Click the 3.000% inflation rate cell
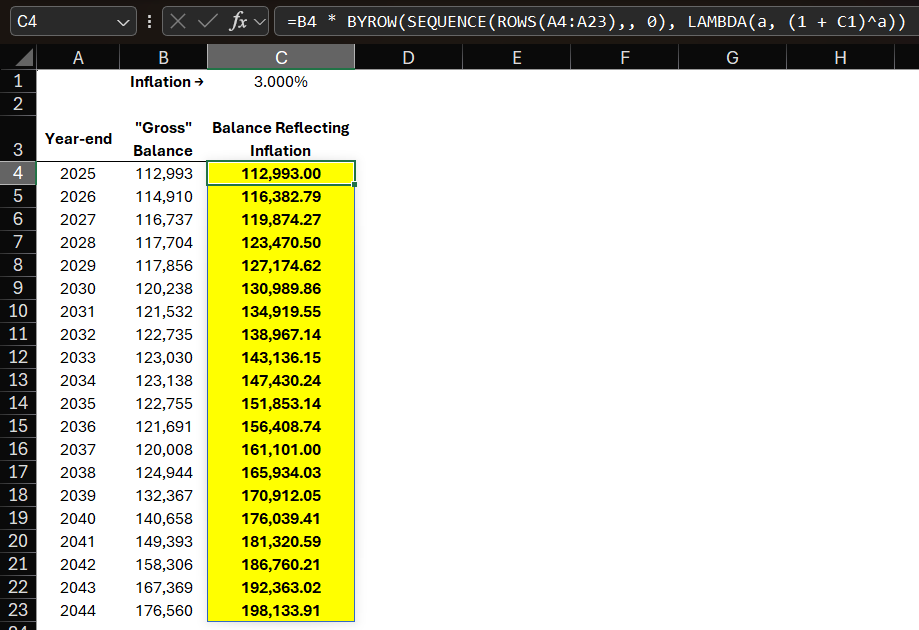919x630 pixels. tap(281, 81)
